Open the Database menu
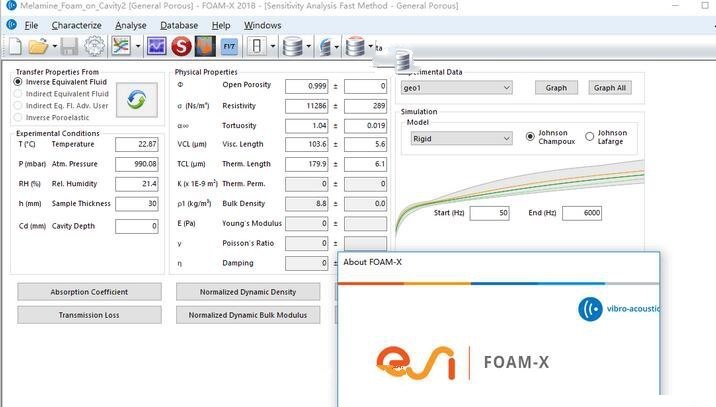The height and width of the screenshot is (407, 716). click(x=179, y=25)
